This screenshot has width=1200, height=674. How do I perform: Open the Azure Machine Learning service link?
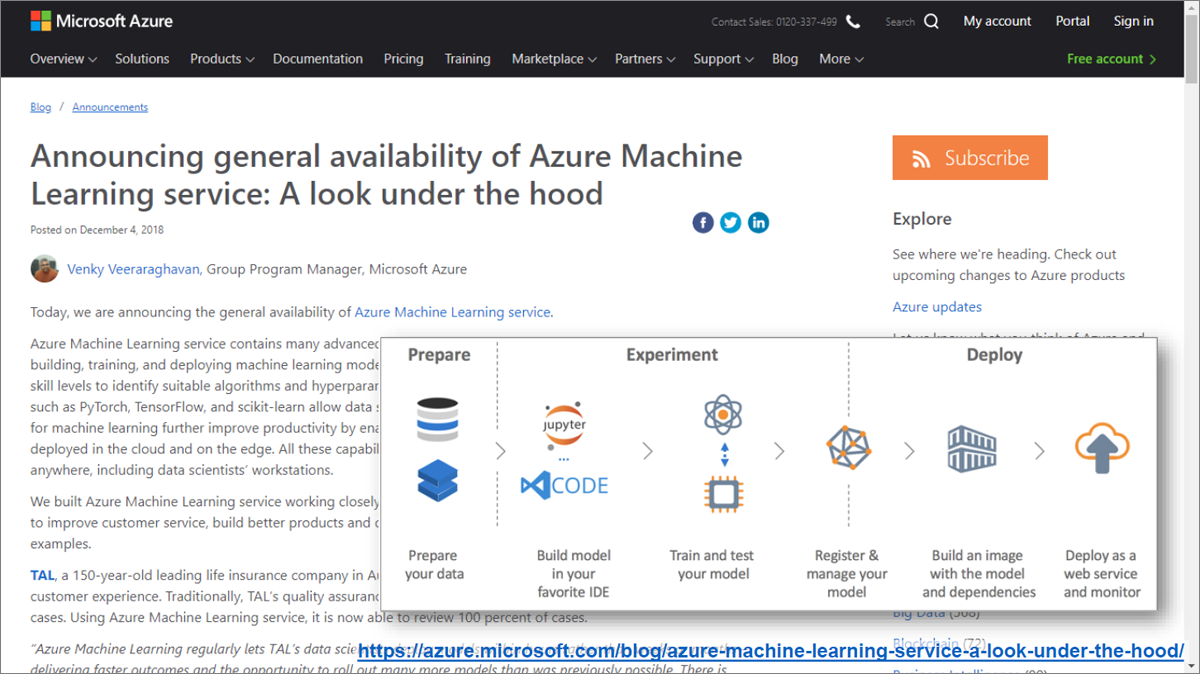pyautogui.click(x=453, y=312)
